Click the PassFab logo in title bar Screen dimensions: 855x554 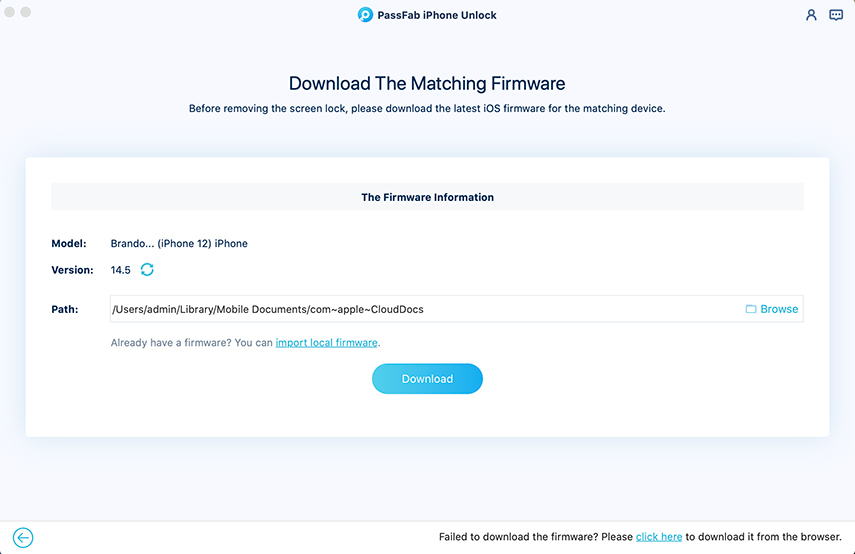[x=366, y=15]
